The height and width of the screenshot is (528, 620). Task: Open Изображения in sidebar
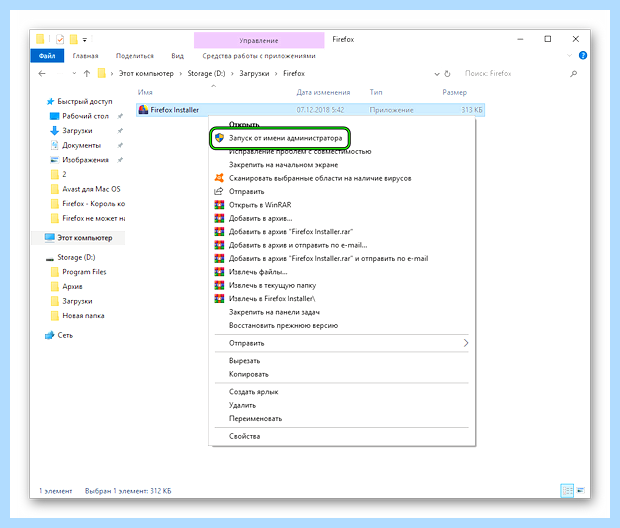coord(85,160)
